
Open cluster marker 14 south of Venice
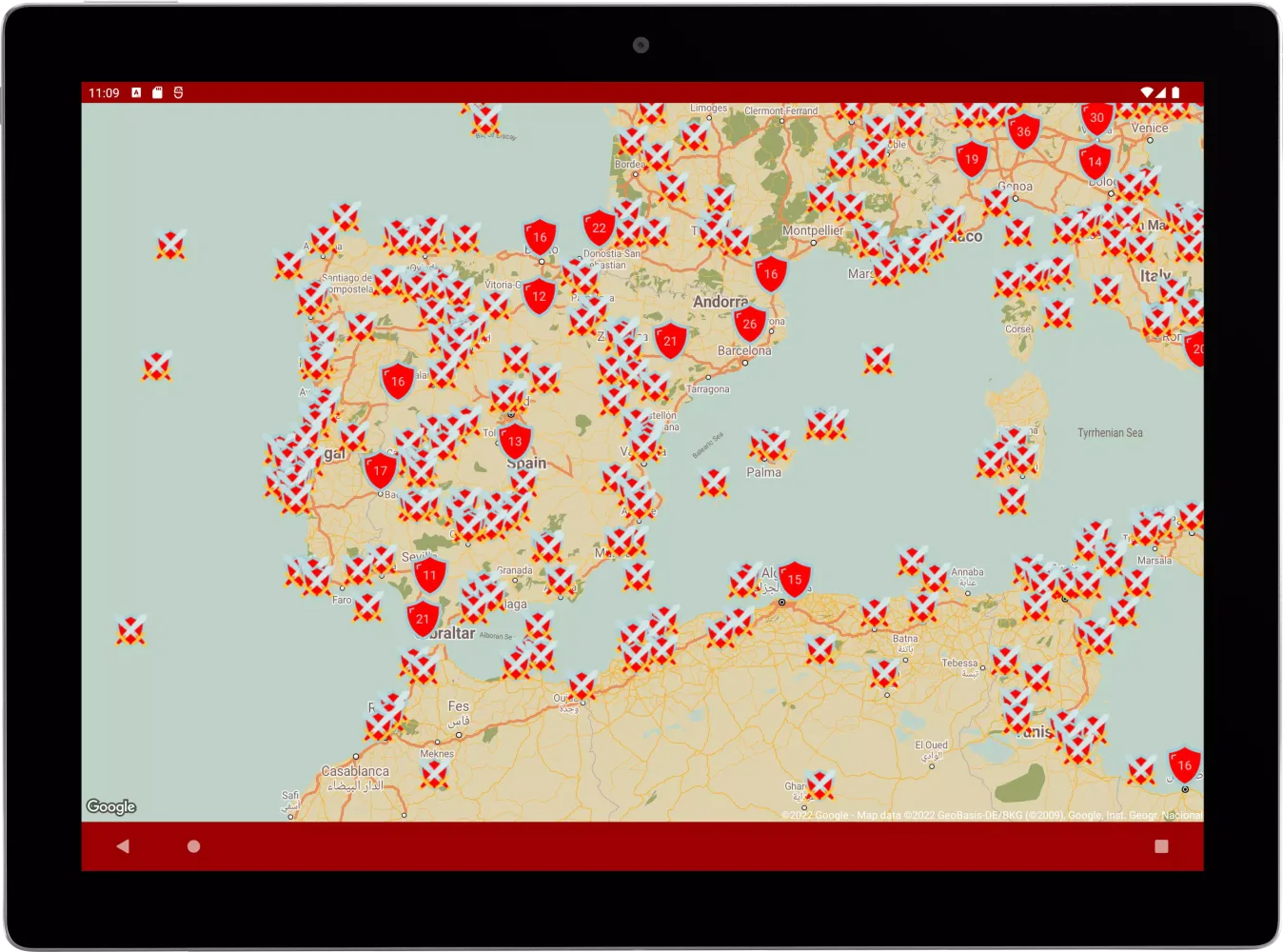click(x=1095, y=162)
